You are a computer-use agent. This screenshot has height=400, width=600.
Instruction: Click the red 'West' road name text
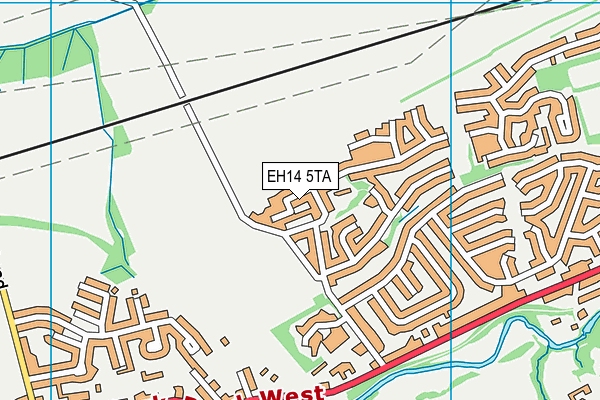click(293, 394)
